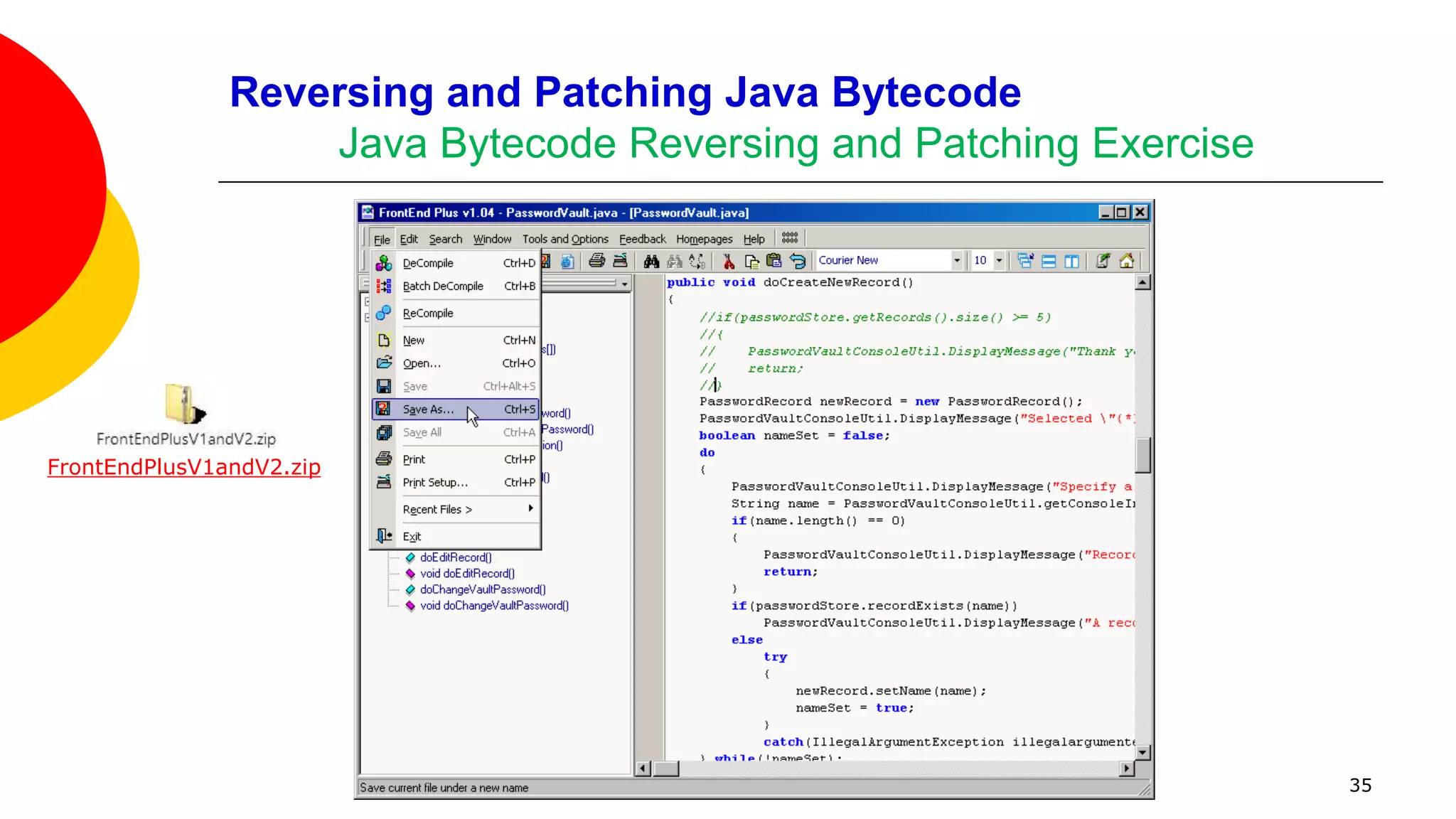Choose Open... from the File menu
Image resolution: width=1456 pixels, height=819 pixels.
(x=456, y=363)
